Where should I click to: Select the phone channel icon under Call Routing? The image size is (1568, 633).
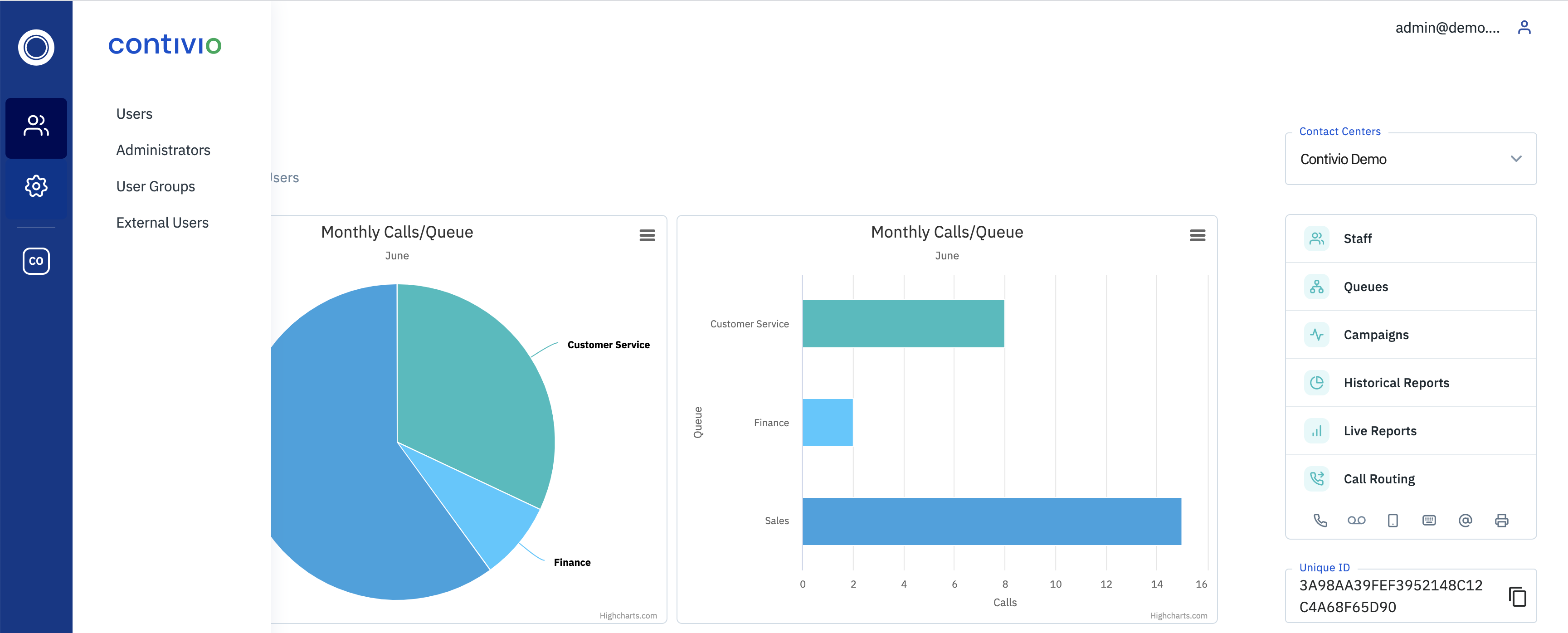(1320, 521)
